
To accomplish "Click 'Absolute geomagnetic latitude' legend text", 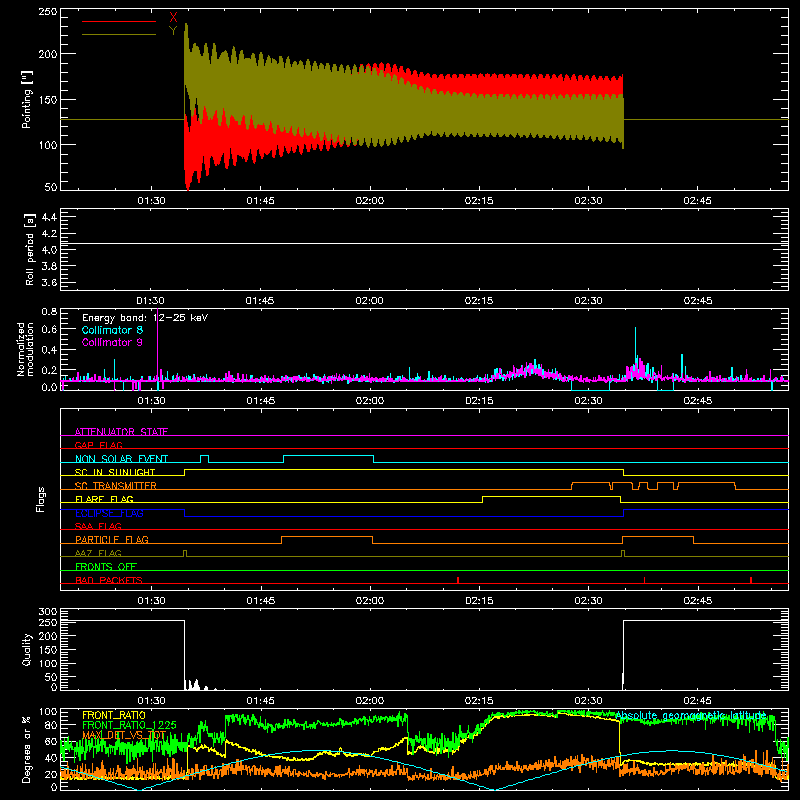I will 691,716.
